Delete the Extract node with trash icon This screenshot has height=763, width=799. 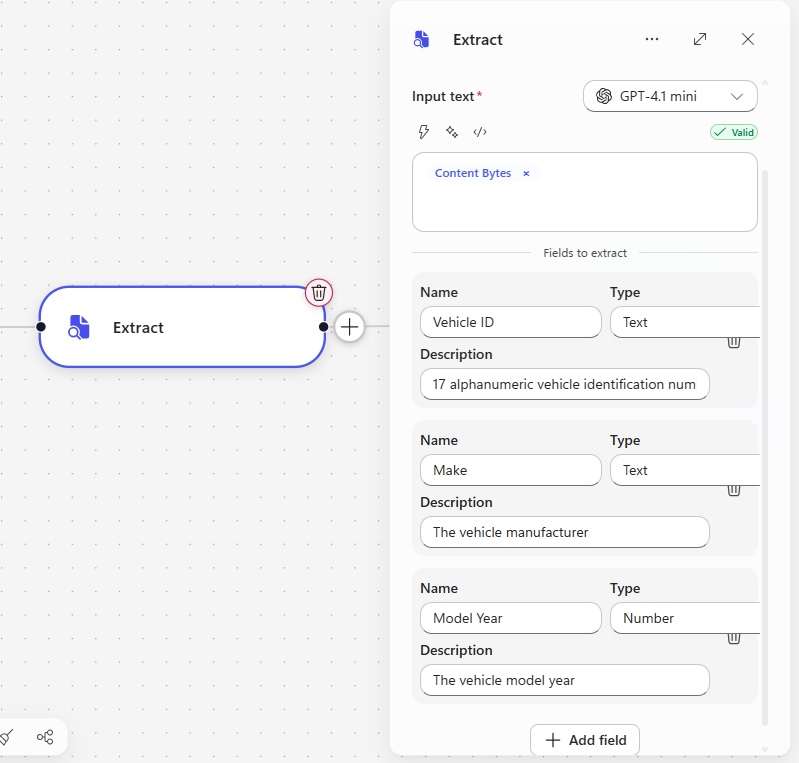tap(319, 293)
